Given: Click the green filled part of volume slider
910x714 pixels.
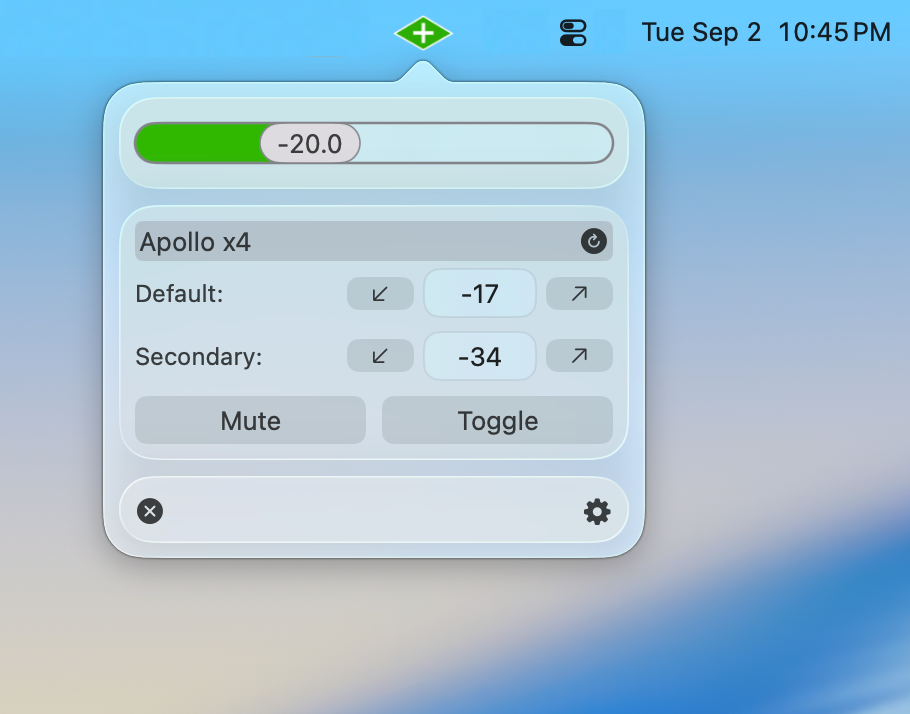Looking at the screenshot, I should click(x=198, y=143).
